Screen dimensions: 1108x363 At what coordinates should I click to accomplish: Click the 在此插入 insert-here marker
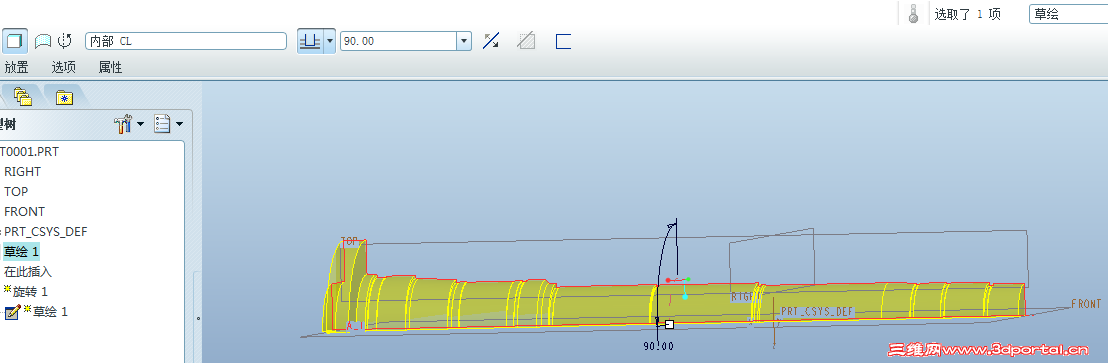tap(28, 271)
